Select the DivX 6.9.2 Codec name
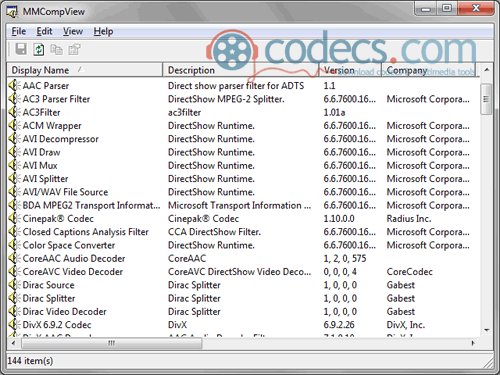The image size is (500, 375). coord(57,325)
